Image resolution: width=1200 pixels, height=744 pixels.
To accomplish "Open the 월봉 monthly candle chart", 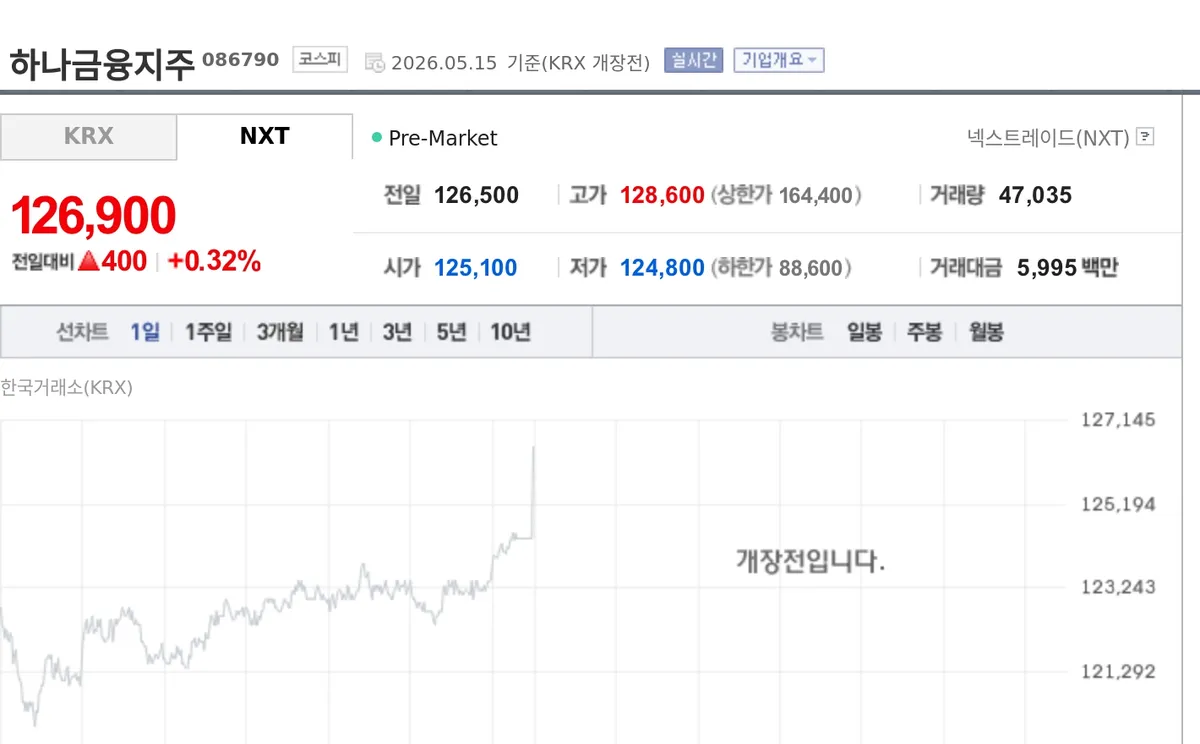I will click(x=986, y=332).
